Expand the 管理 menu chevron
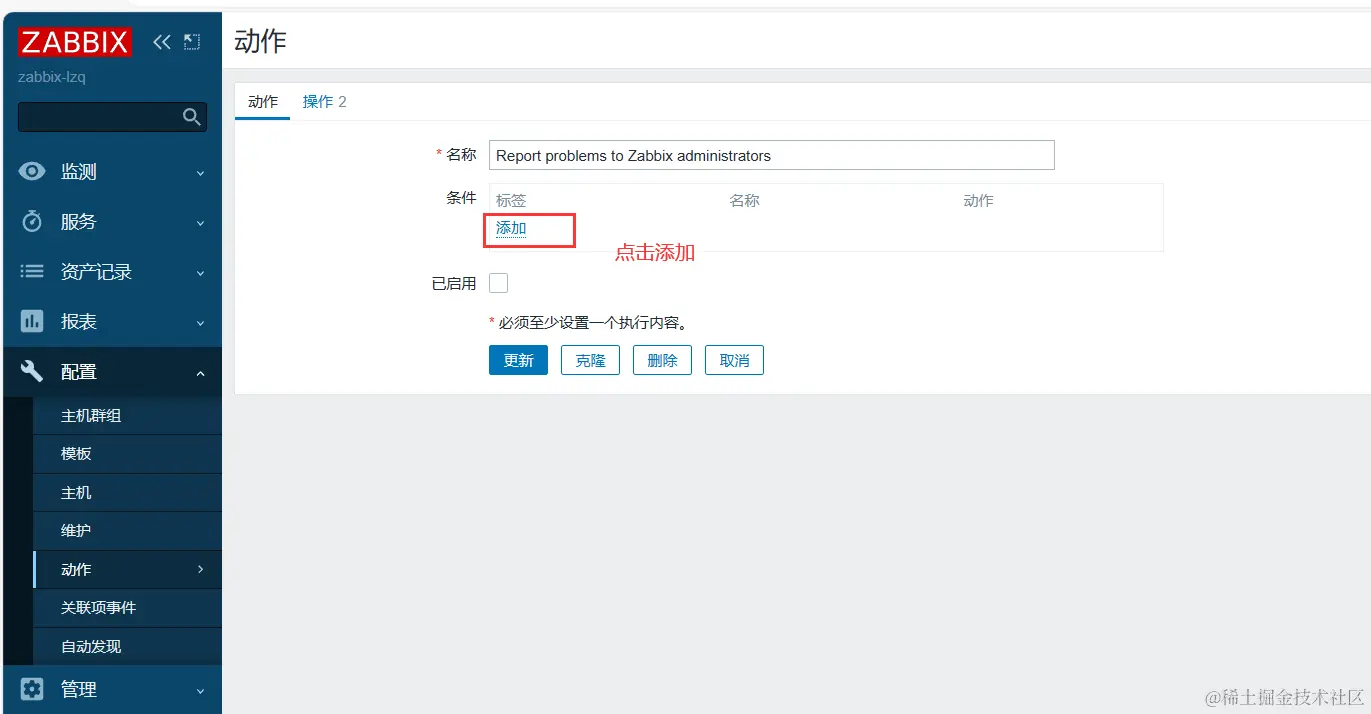 point(200,690)
